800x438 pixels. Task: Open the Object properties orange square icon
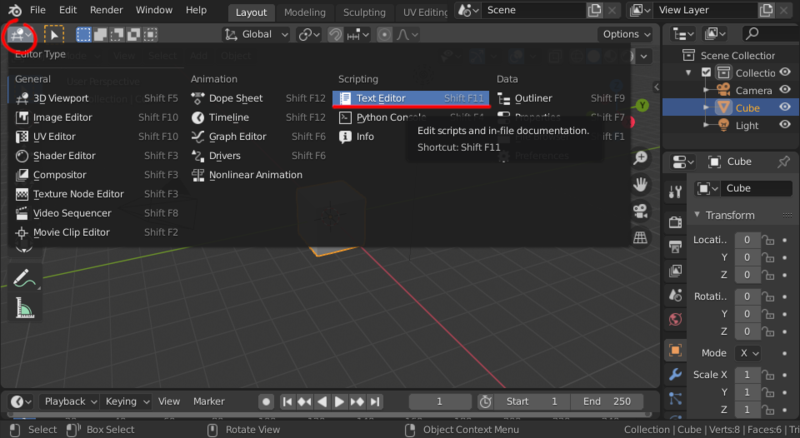click(x=676, y=350)
